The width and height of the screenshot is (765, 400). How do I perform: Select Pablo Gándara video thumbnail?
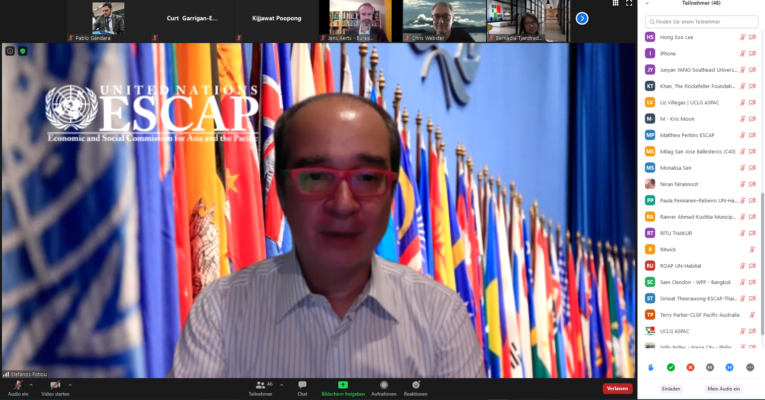pyautogui.click(x=108, y=20)
